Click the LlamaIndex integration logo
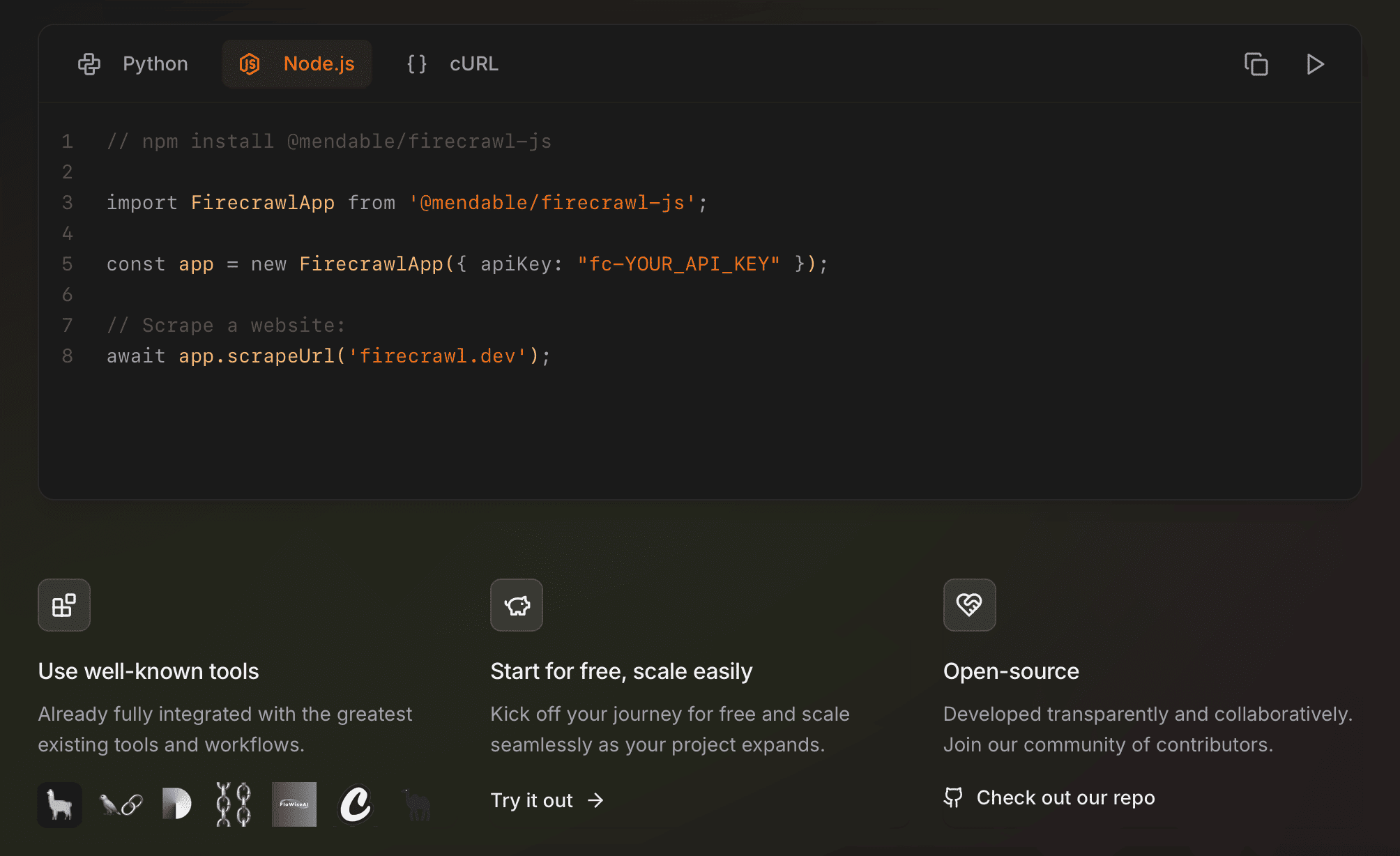The width and height of the screenshot is (1400, 856). (59, 804)
